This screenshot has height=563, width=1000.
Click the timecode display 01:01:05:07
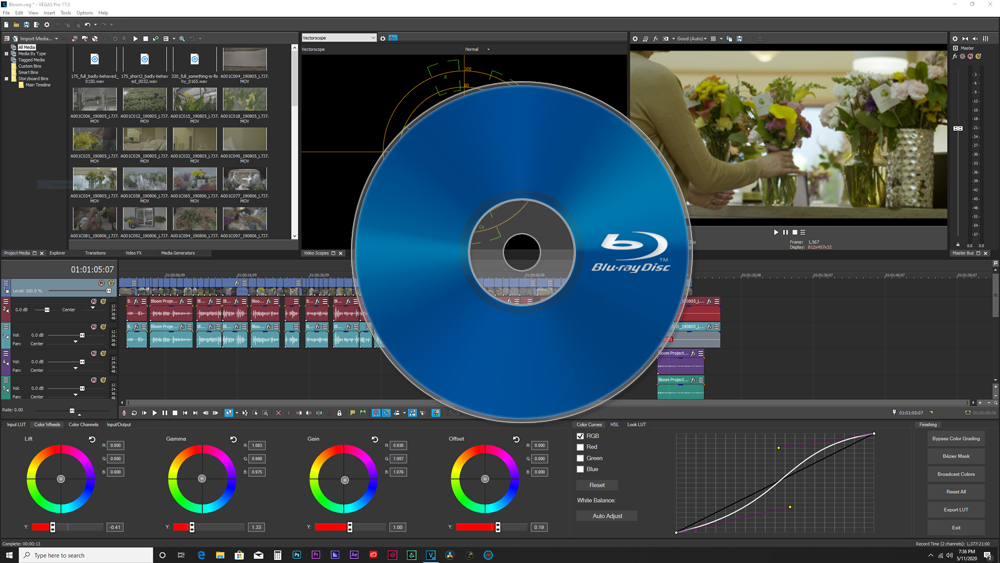(92, 270)
